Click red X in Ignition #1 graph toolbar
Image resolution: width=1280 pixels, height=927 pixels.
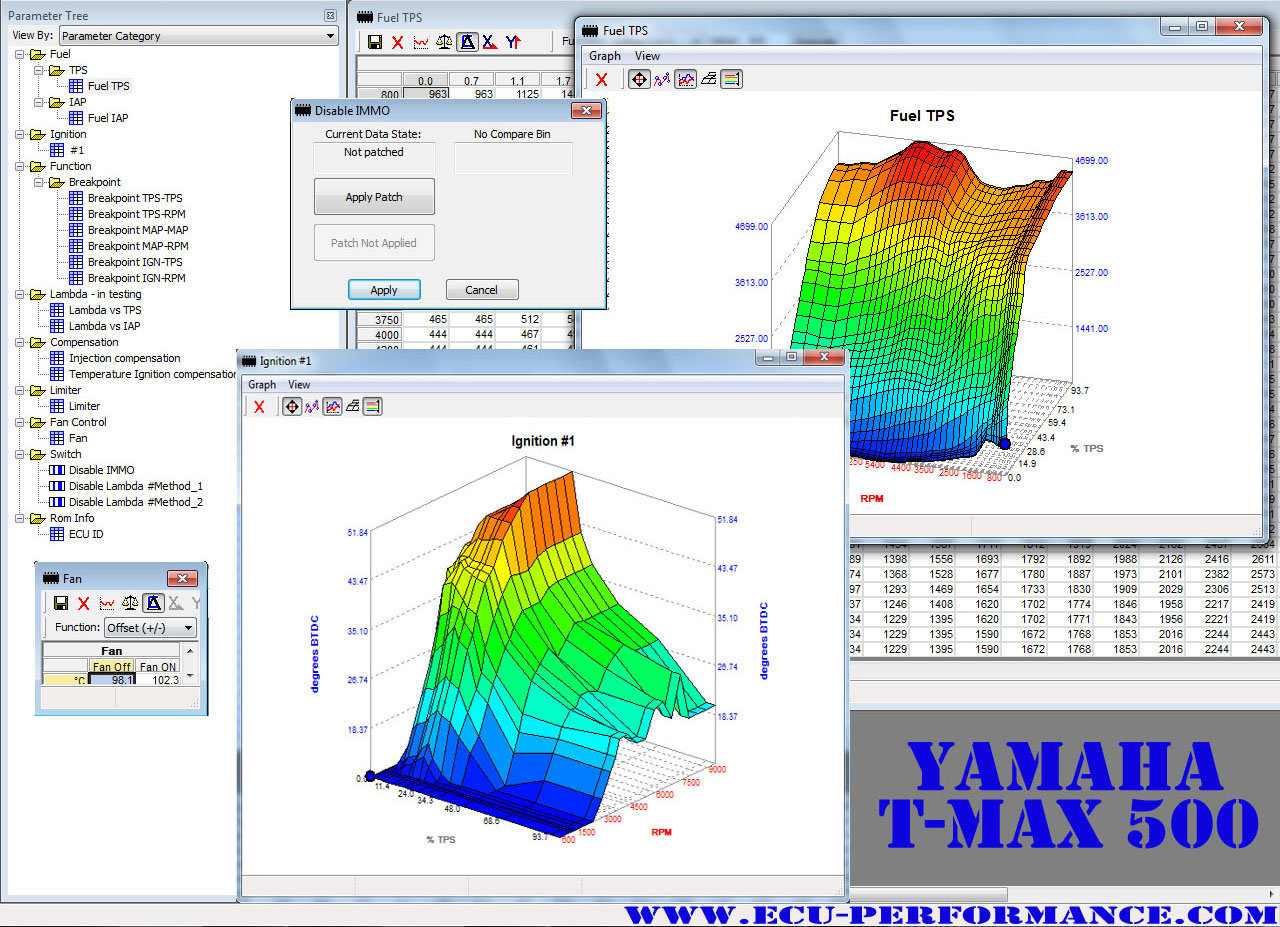click(259, 406)
